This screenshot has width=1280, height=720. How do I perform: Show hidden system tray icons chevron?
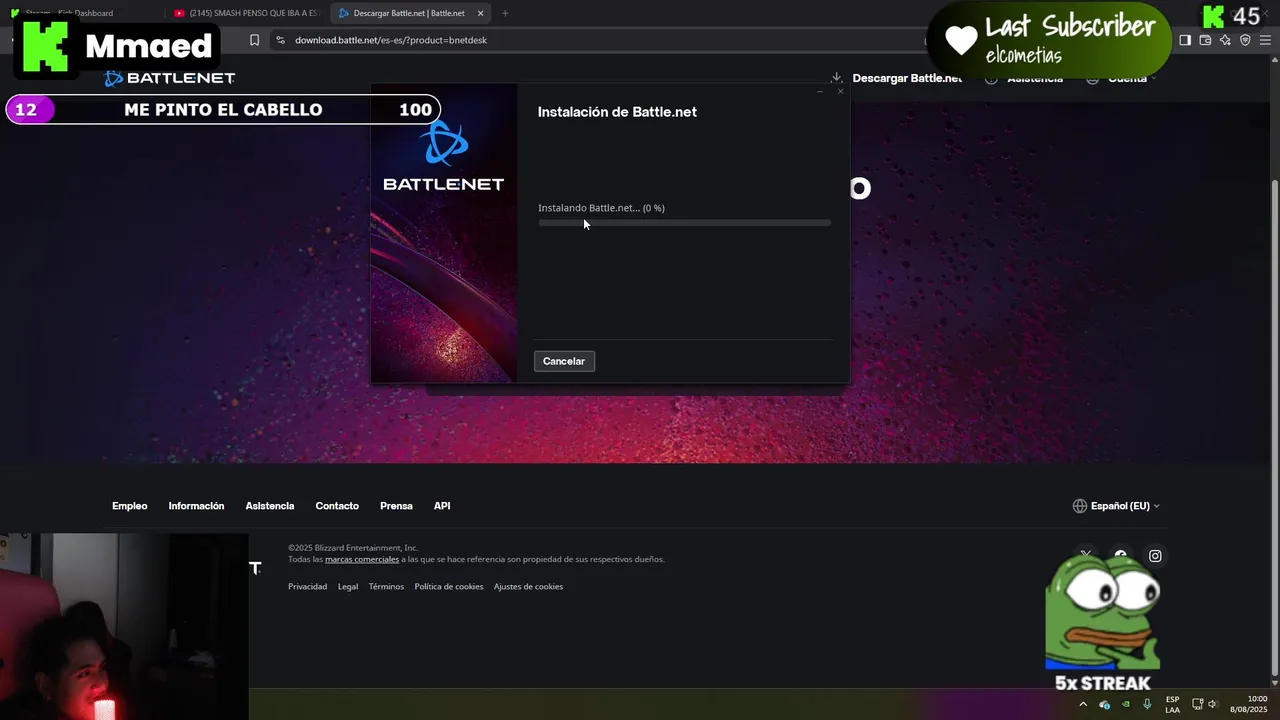[x=1082, y=704]
